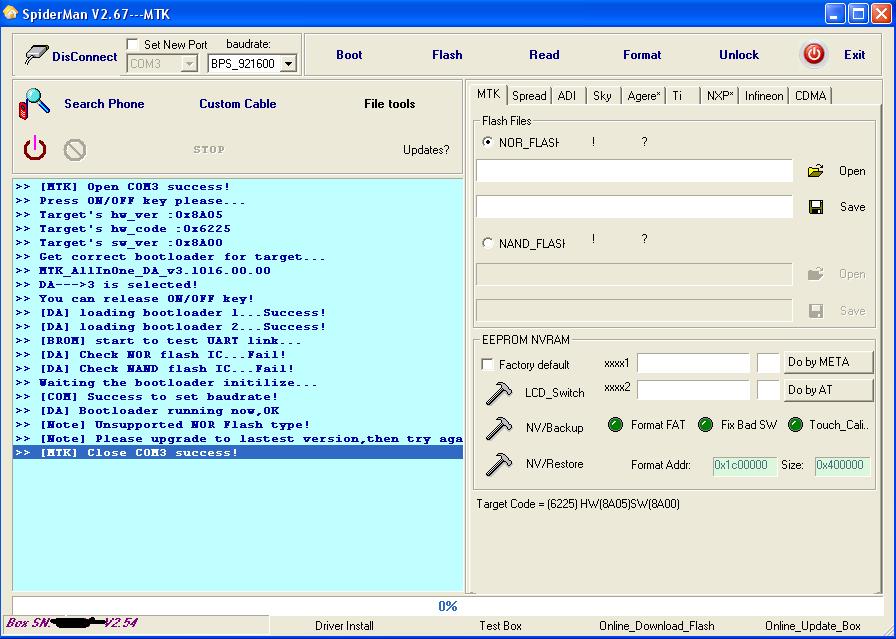Screen dimensions: 896x639
Task: Open the Infineon tab
Action: [764, 96]
